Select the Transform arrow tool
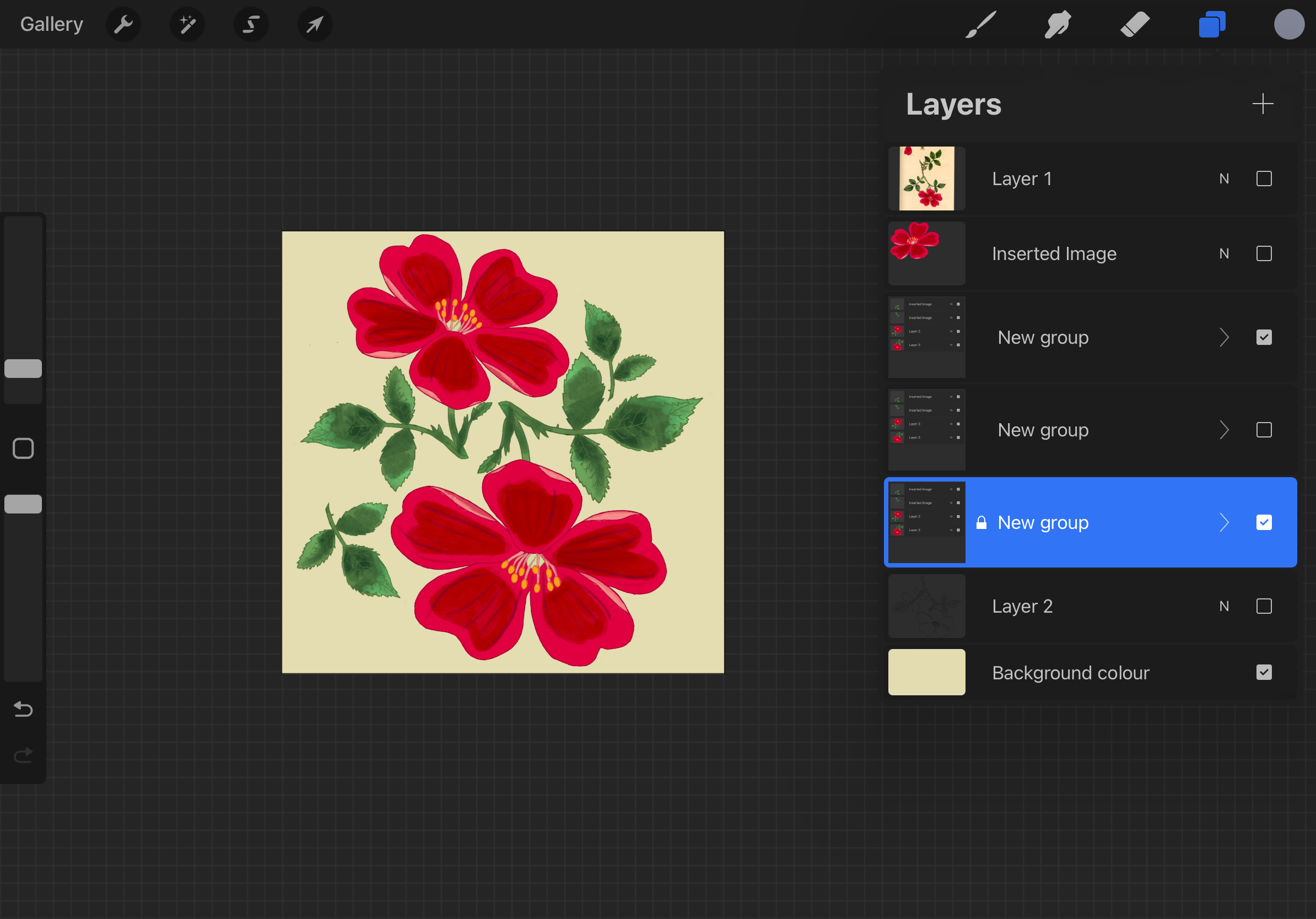 click(315, 25)
